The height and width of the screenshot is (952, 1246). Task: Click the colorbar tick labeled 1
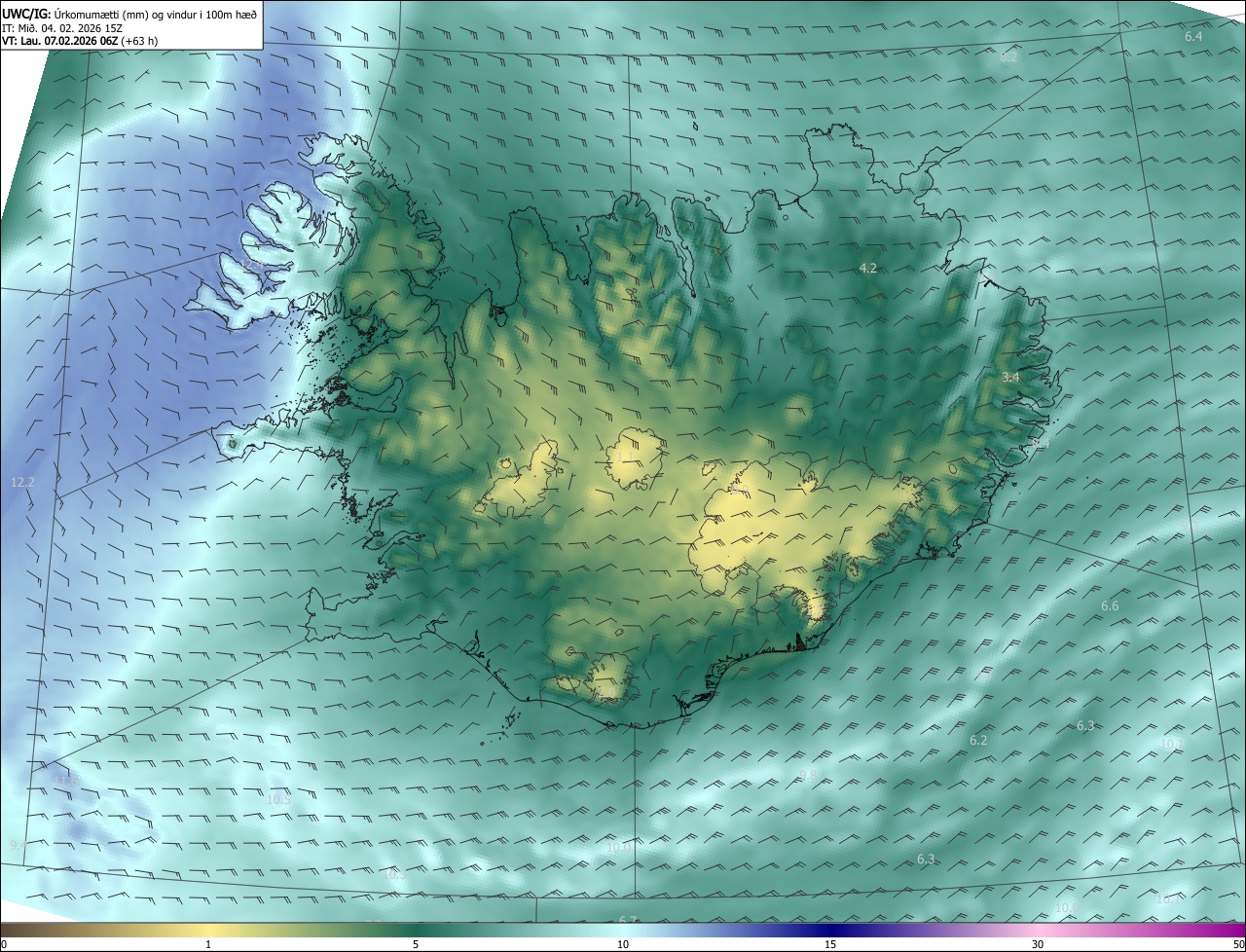[x=208, y=944]
